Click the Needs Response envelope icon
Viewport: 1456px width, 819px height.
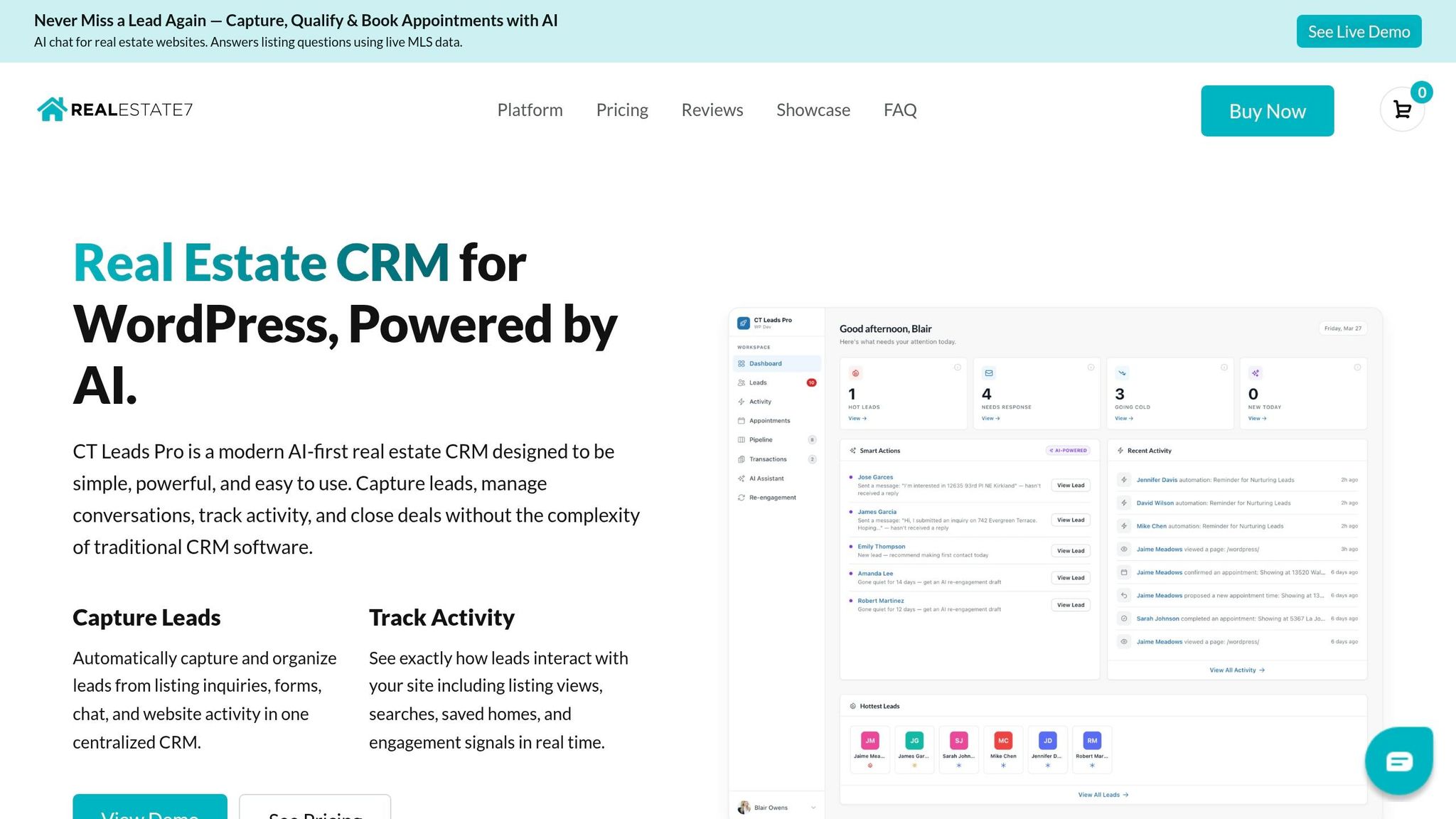coord(988,373)
